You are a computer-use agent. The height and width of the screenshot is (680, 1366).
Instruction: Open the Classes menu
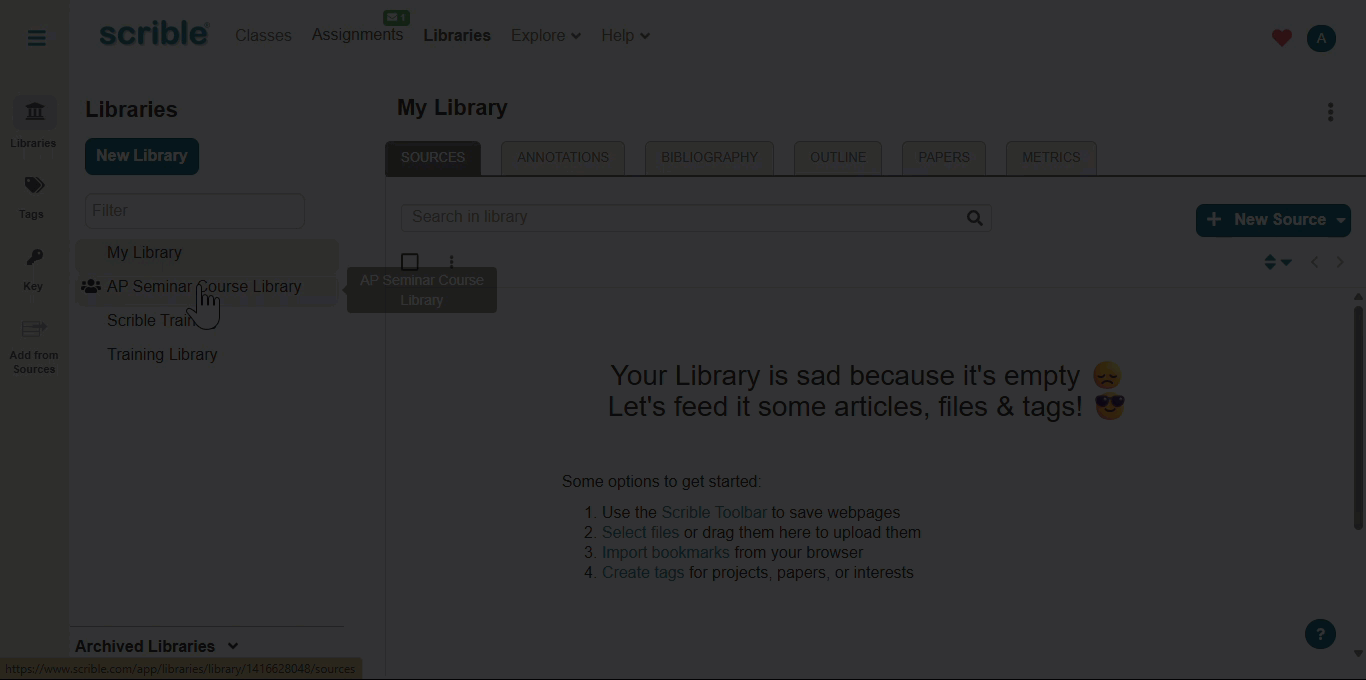pos(263,36)
